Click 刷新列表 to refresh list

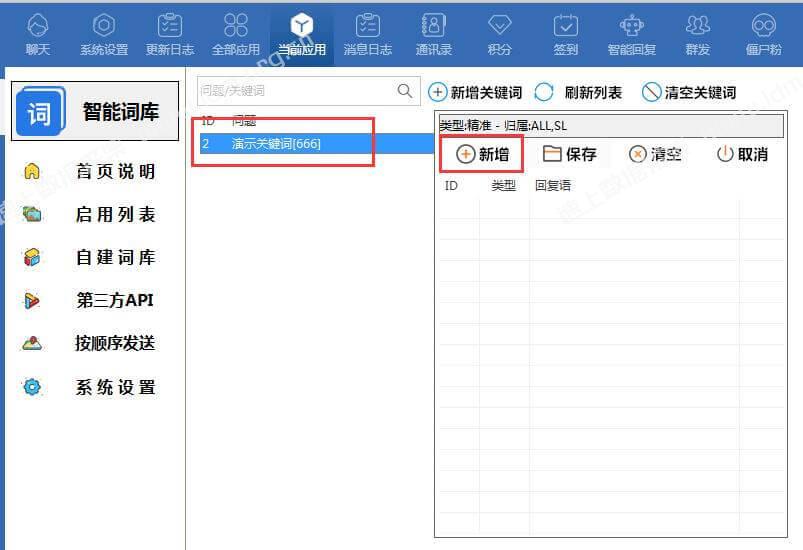578,93
